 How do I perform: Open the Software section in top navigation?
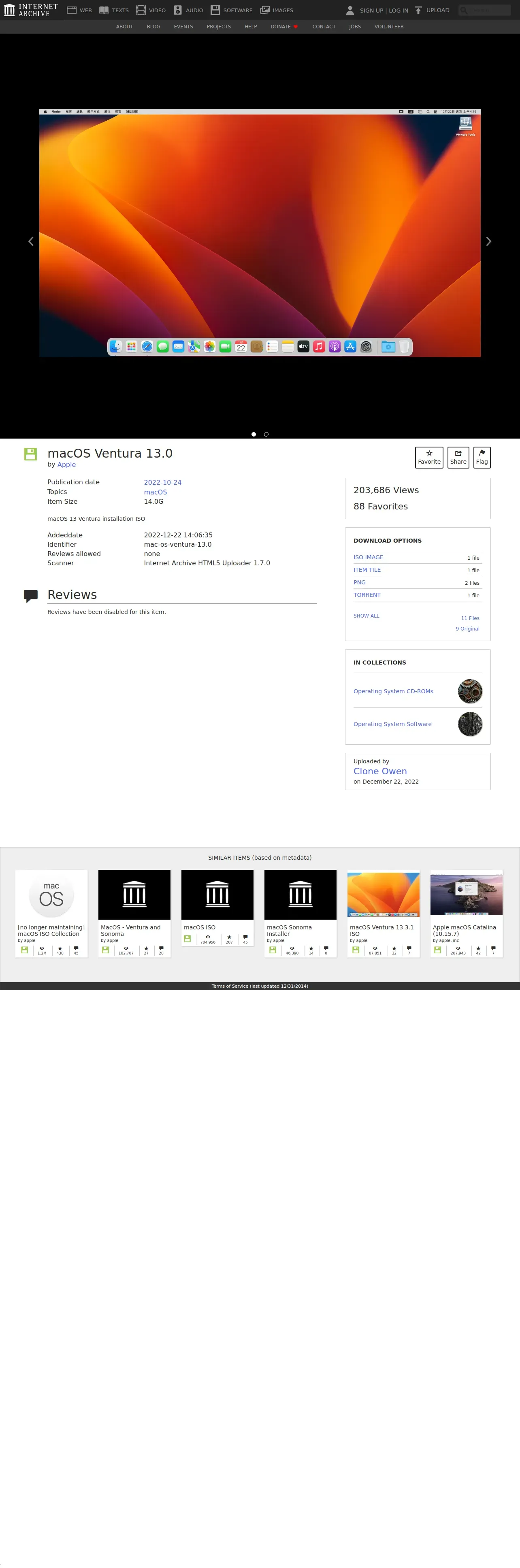(231, 11)
